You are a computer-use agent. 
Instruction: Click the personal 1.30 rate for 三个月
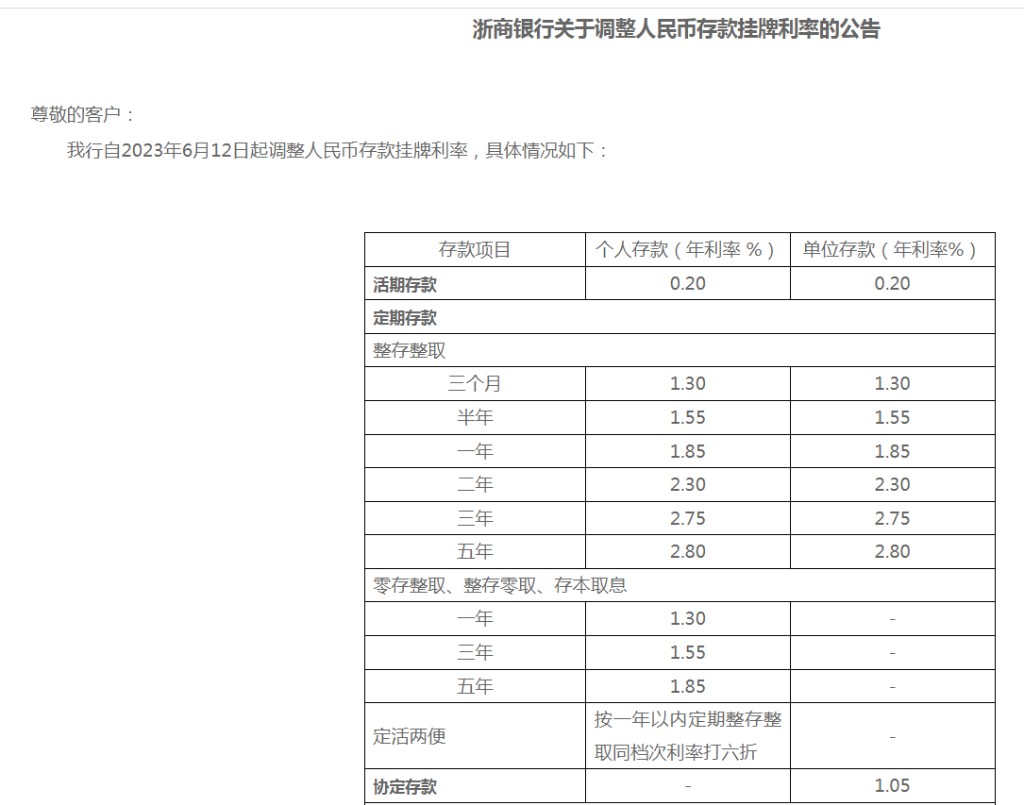coord(688,384)
